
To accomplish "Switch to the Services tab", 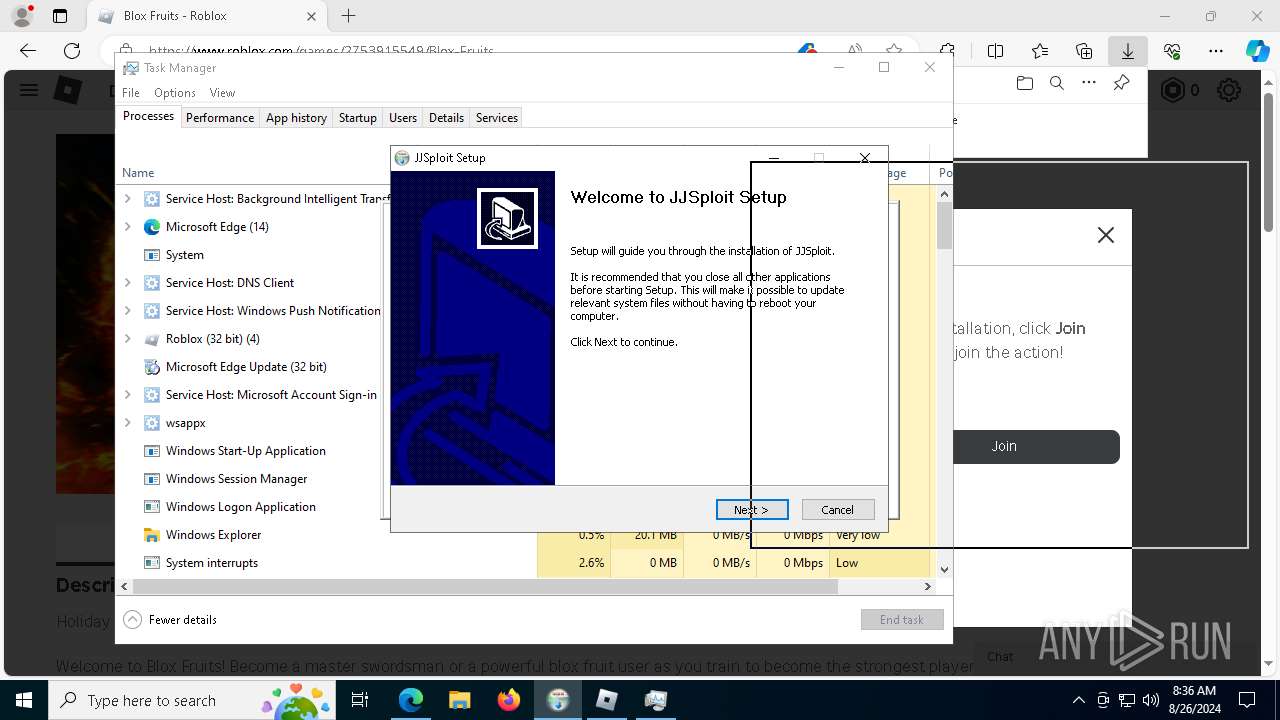I will [497, 118].
